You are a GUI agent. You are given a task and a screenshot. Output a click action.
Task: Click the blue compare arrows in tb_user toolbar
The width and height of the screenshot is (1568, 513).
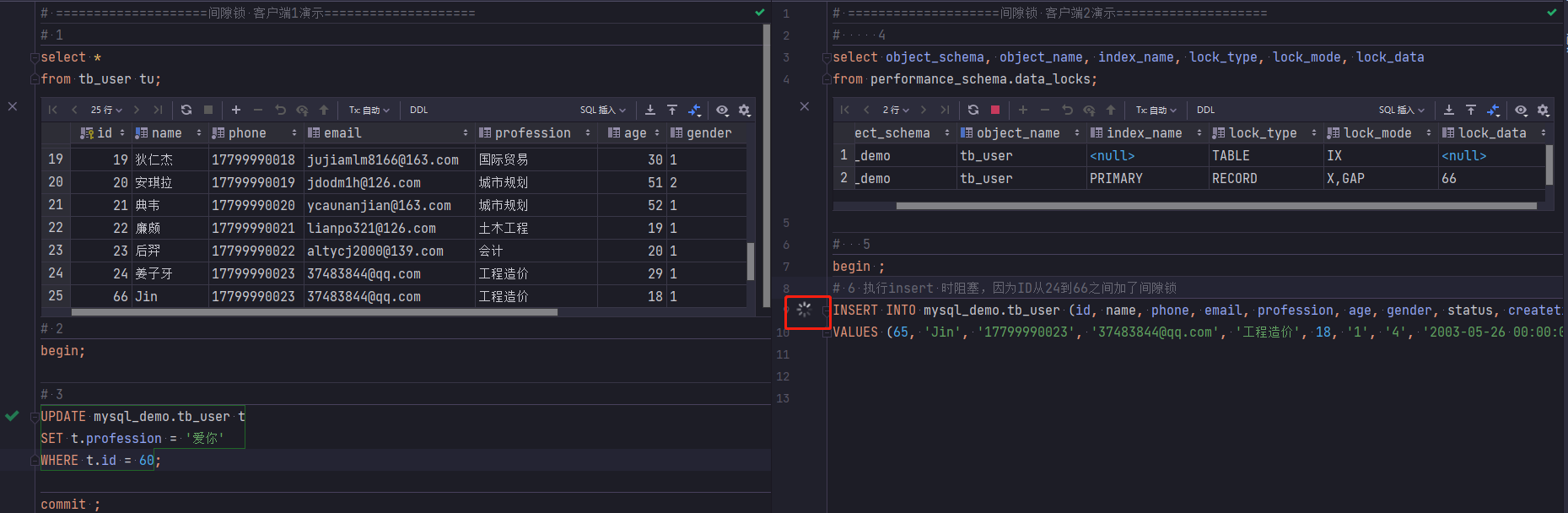tap(694, 110)
